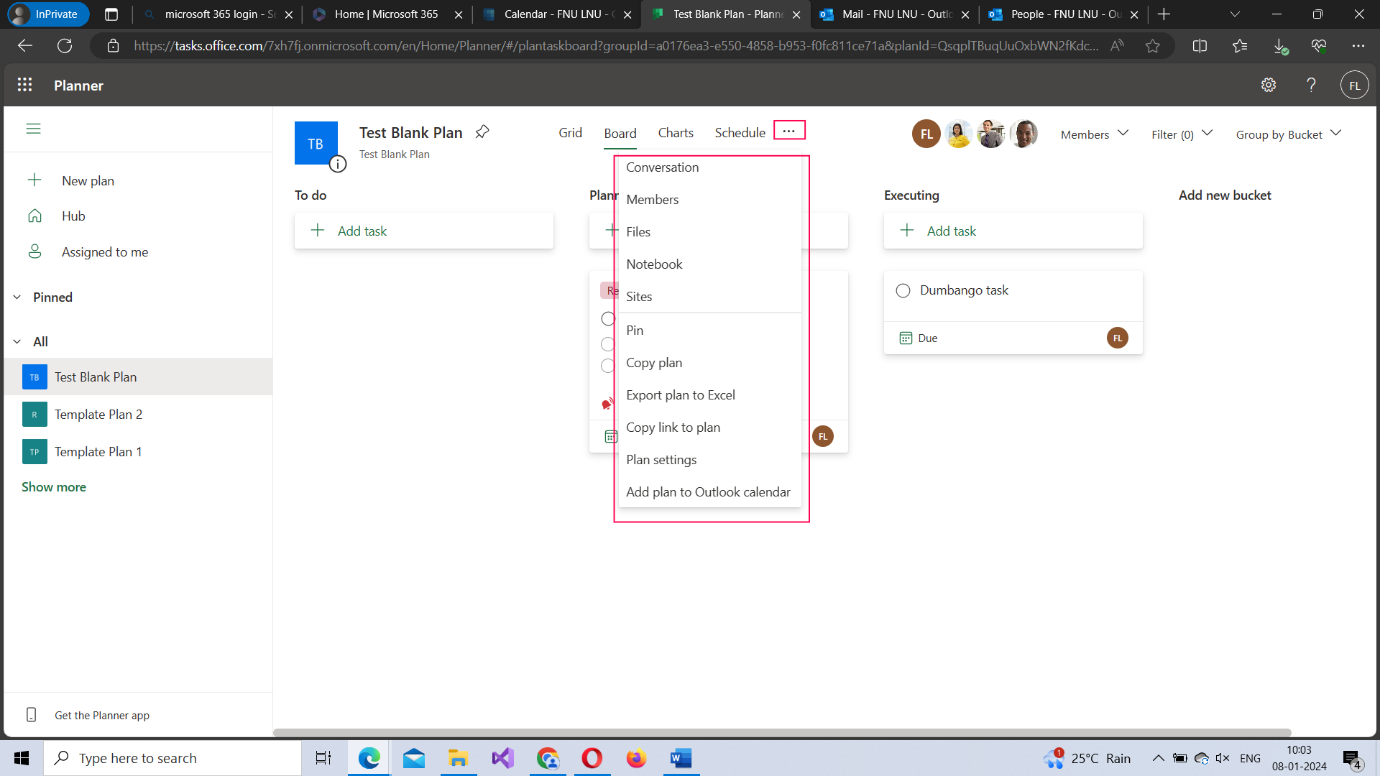1380x776 pixels.
Task: Click Show more plans link
Action: pyautogui.click(x=54, y=487)
